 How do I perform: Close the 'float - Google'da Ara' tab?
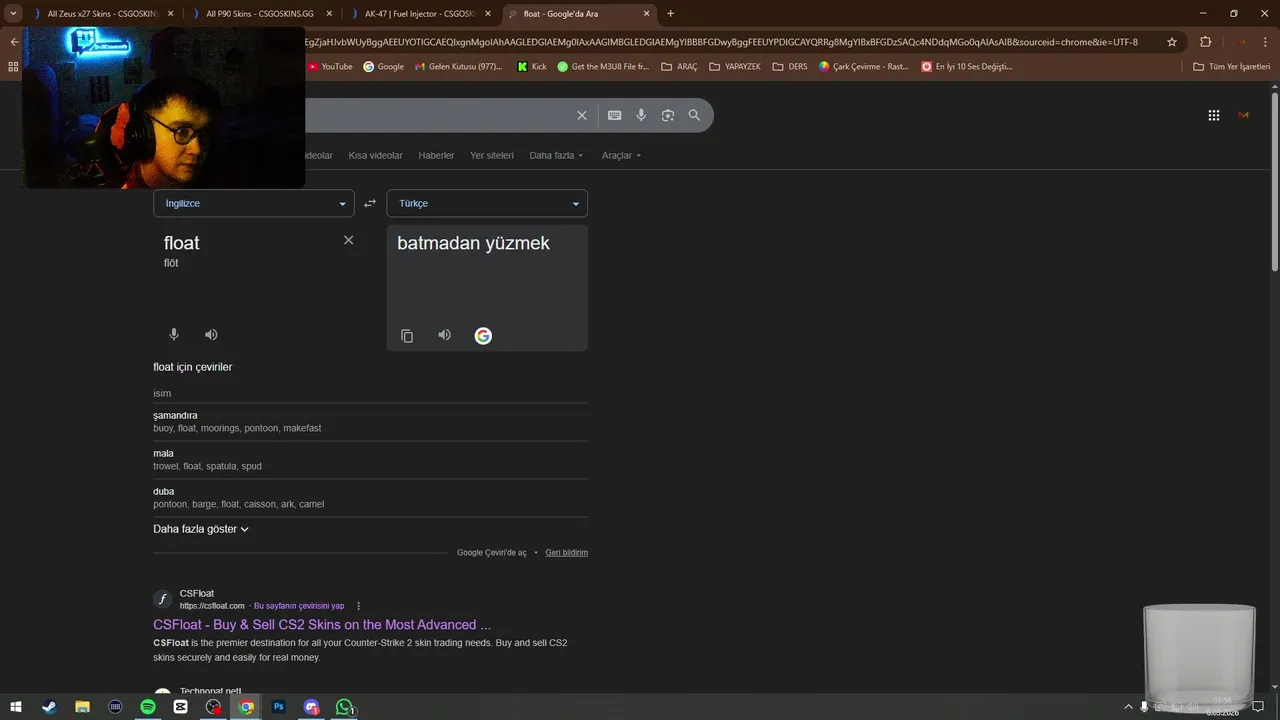click(647, 14)
